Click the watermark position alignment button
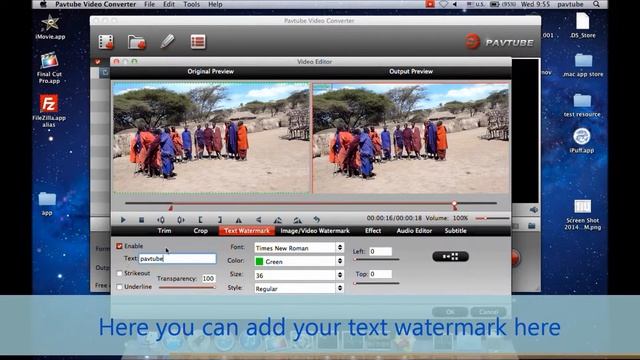This screenshot has height=360, width=640. 450,256
